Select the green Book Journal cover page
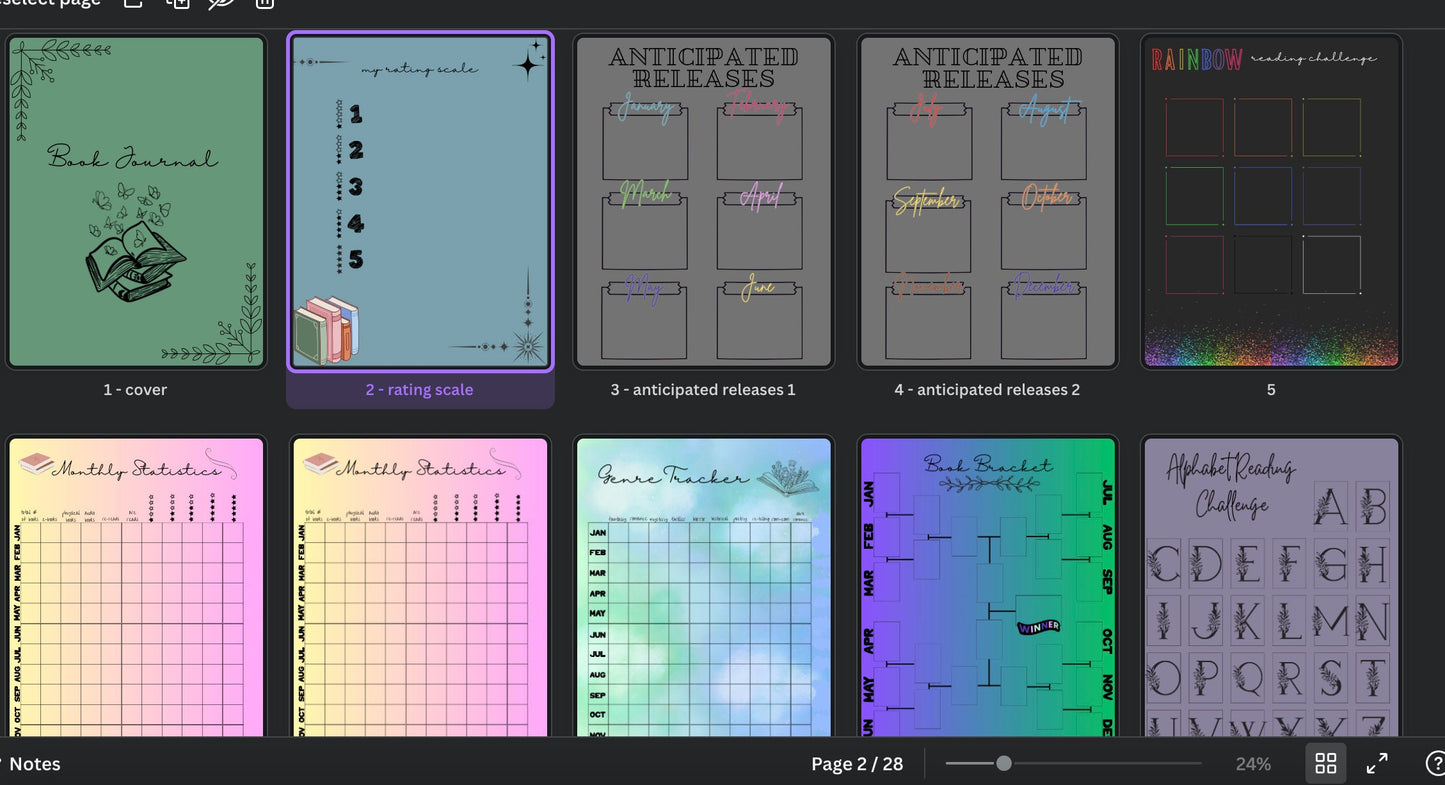Image resolution: width=1445 pixels, height=785 pixels. [136, 202]
